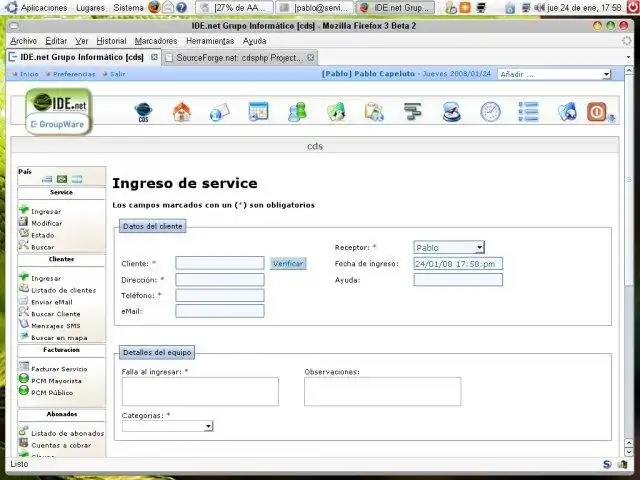This screenshot has width=640, height=480.
Task: Open the Historial menu
Action: (x=111, y=41)
